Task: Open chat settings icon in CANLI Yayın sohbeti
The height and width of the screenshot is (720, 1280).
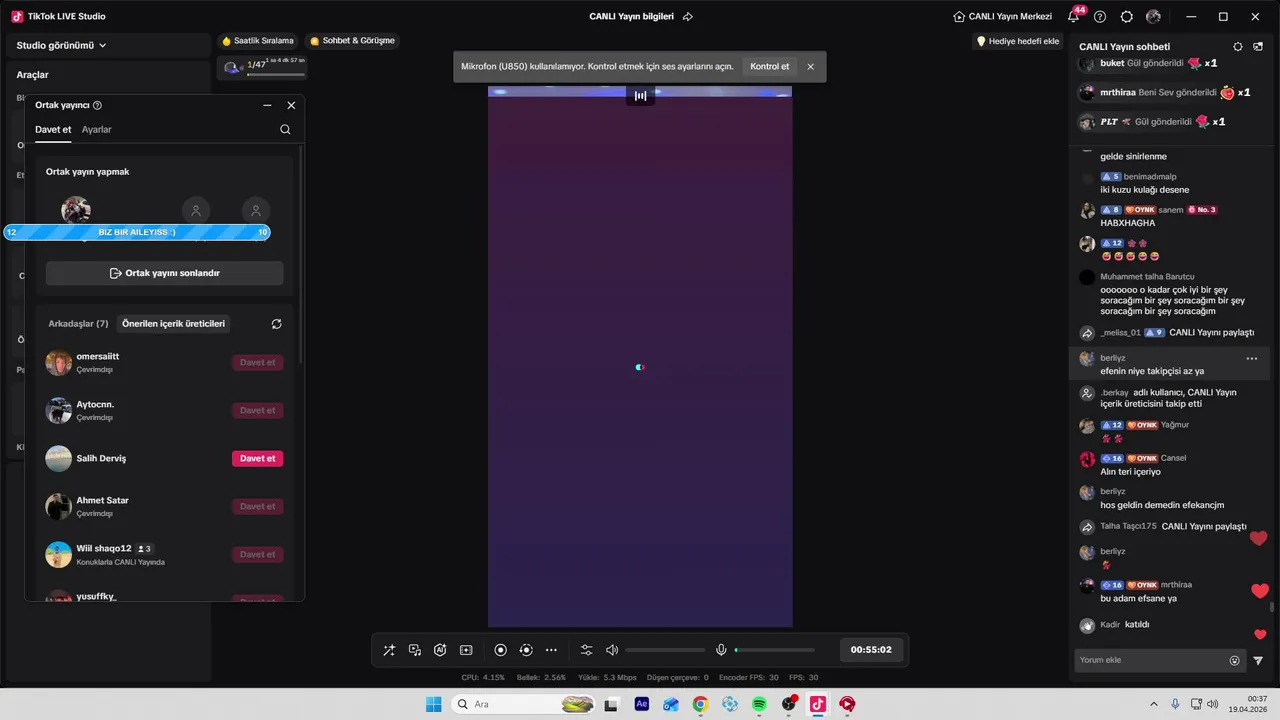Action: click(x=1238, y=47)
